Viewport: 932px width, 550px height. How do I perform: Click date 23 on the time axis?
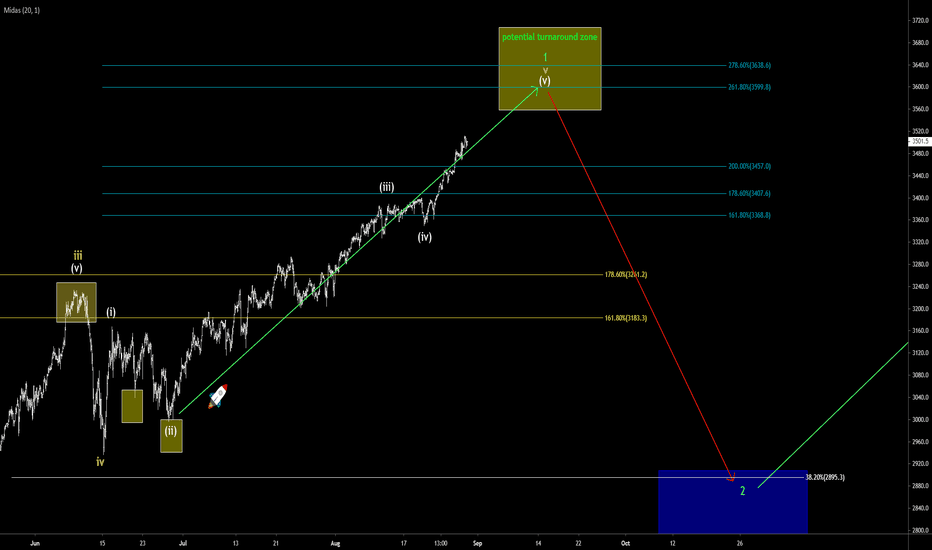pos(142,543)
